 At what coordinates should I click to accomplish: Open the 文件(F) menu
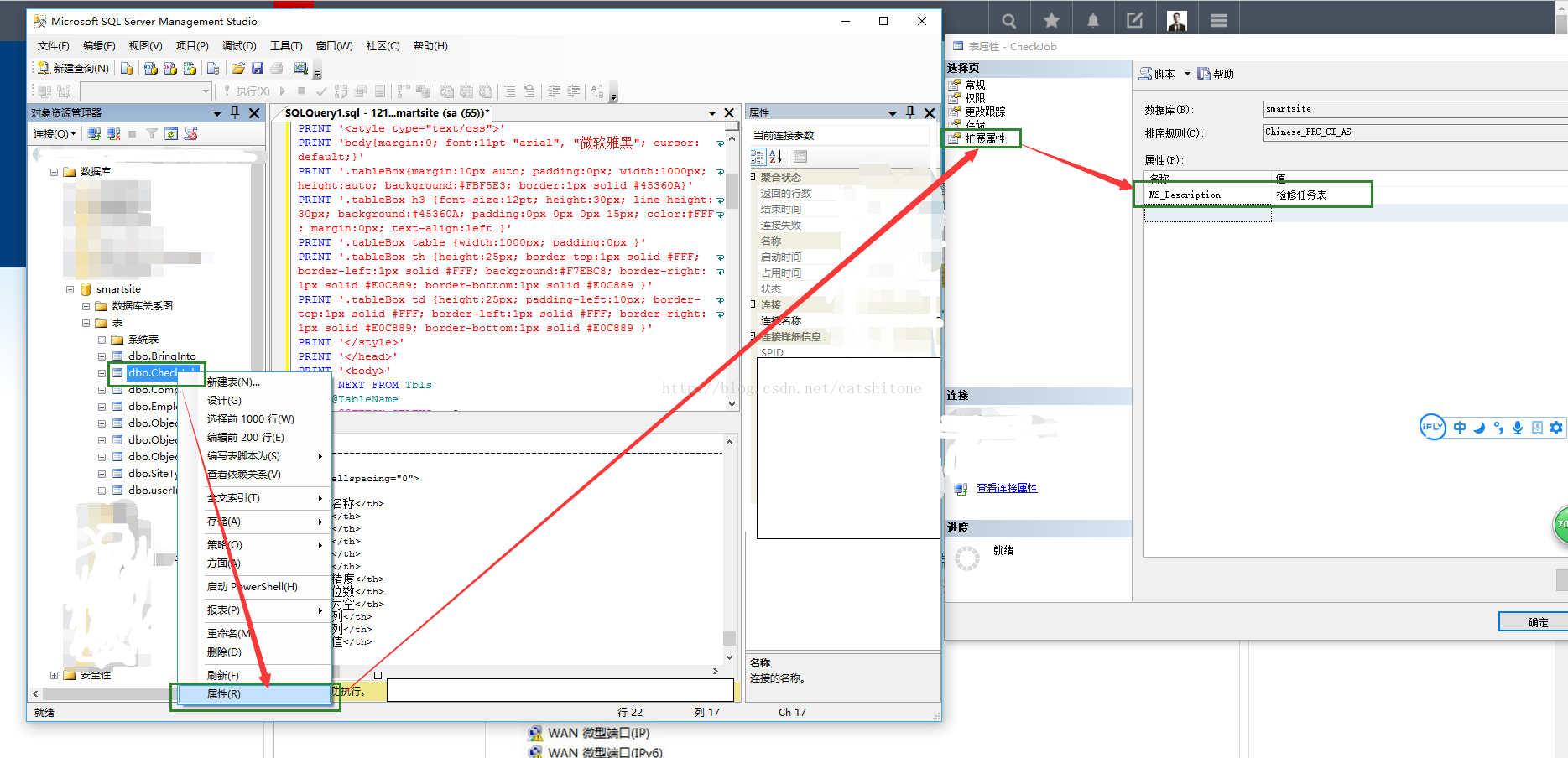tap(54, 46)
